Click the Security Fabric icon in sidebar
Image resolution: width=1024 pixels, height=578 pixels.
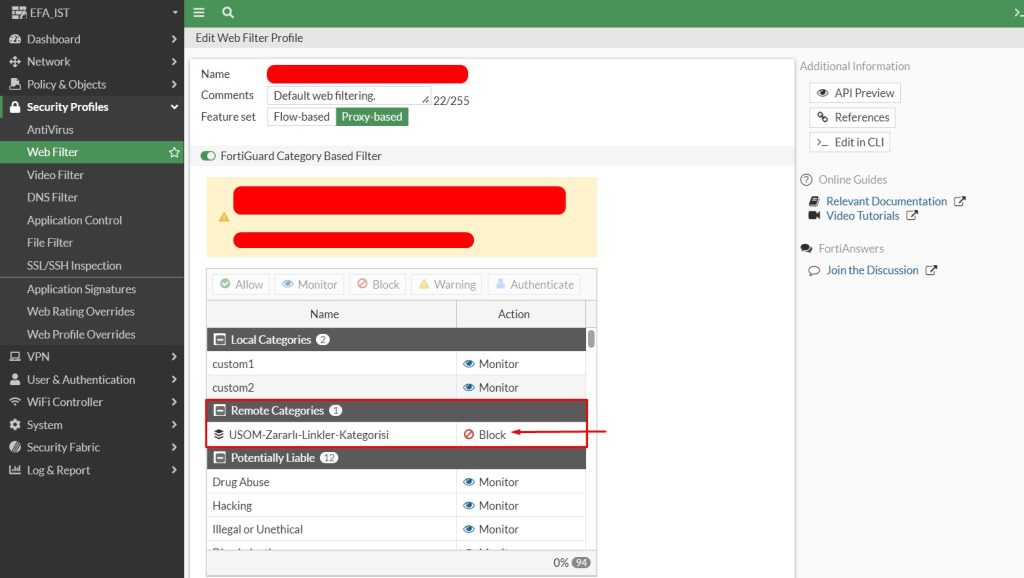click(x=15, y=447)
